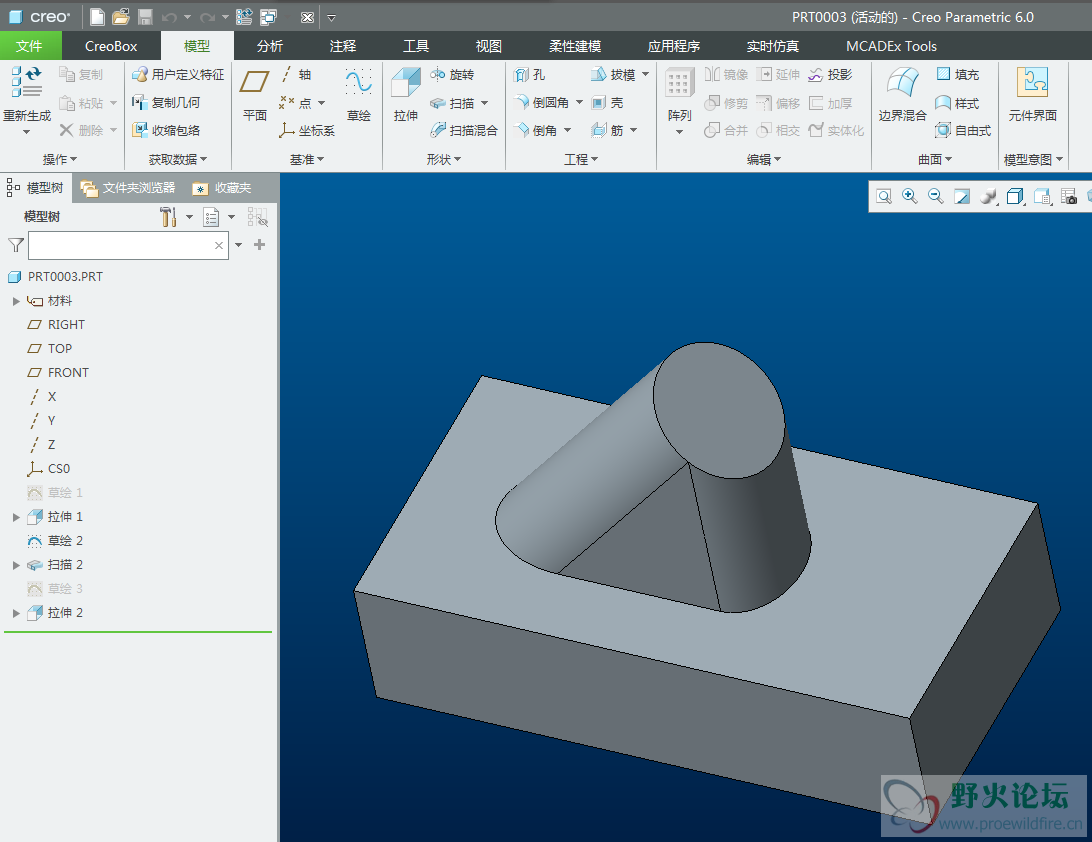Screen dimensions: 1092x842
Task: Open the search options arrow beside the filter box
Action: point(239,245)
